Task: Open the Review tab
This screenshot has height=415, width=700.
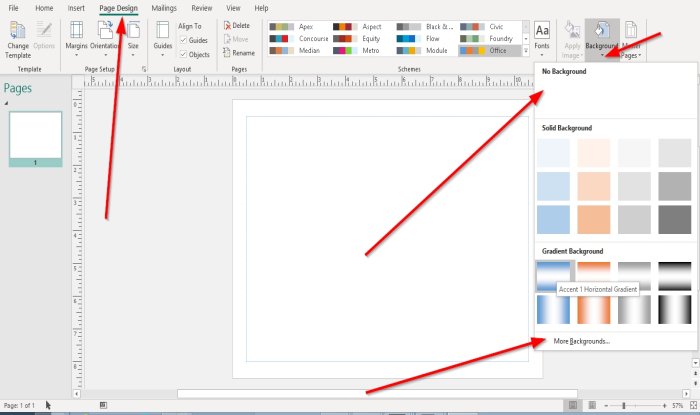Action: [x=202, y=8]
